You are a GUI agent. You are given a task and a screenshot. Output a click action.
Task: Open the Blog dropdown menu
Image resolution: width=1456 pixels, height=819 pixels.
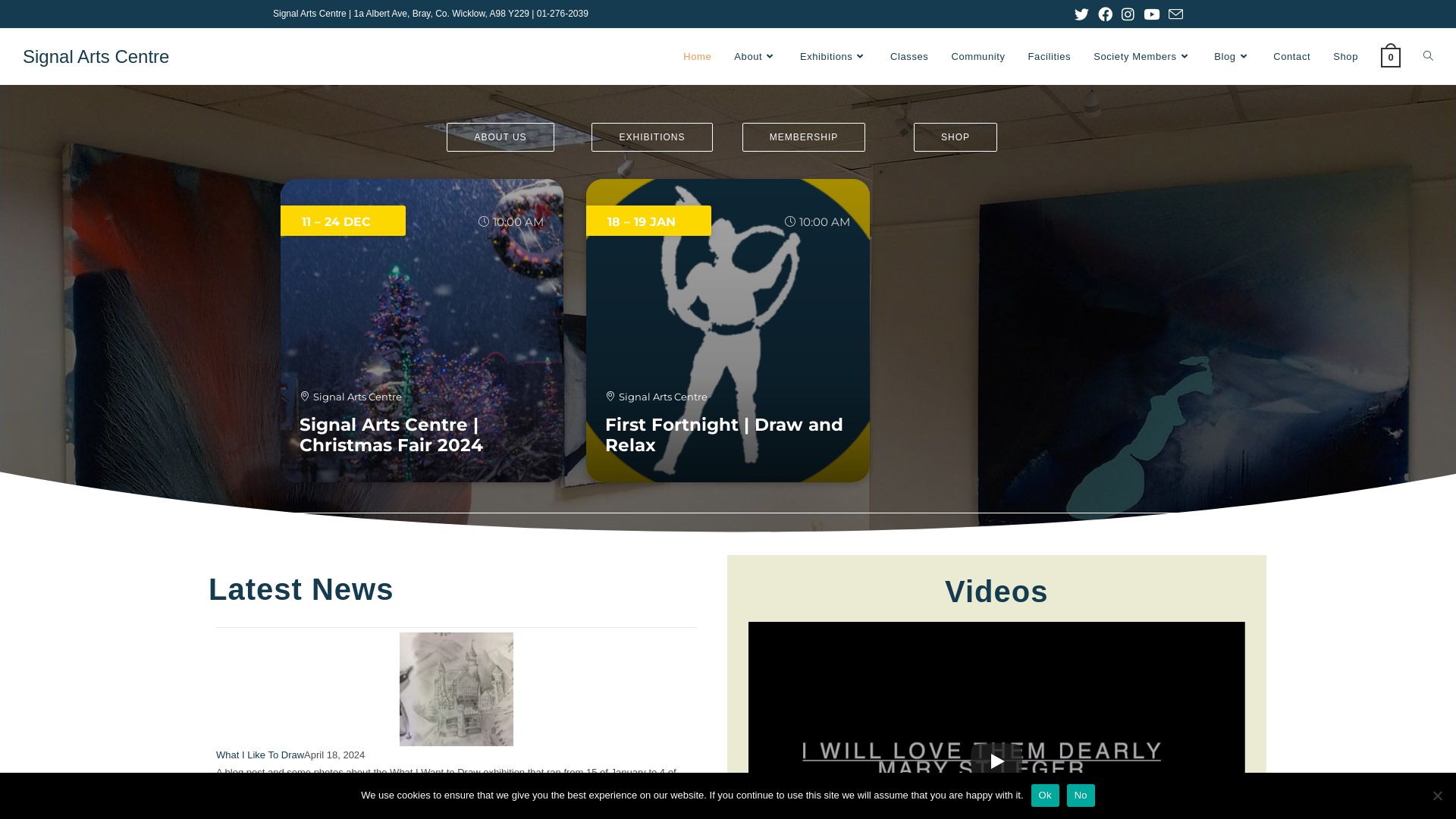click(1231, 57)
